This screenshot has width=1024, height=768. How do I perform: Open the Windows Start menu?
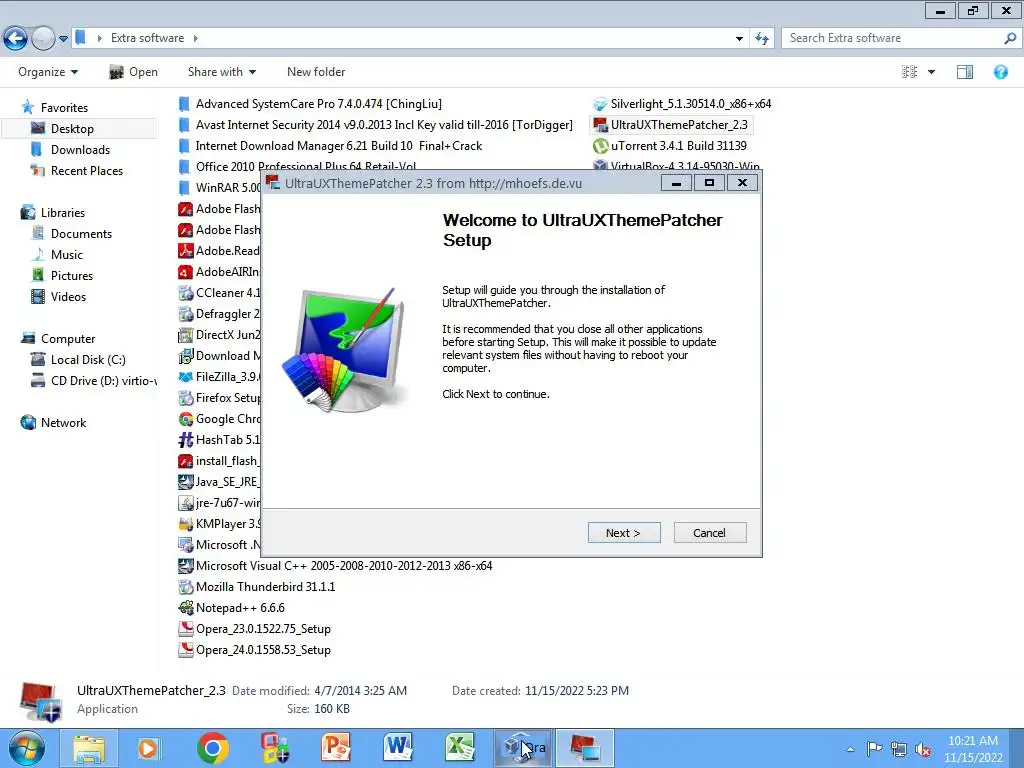[x=27, y=748]
